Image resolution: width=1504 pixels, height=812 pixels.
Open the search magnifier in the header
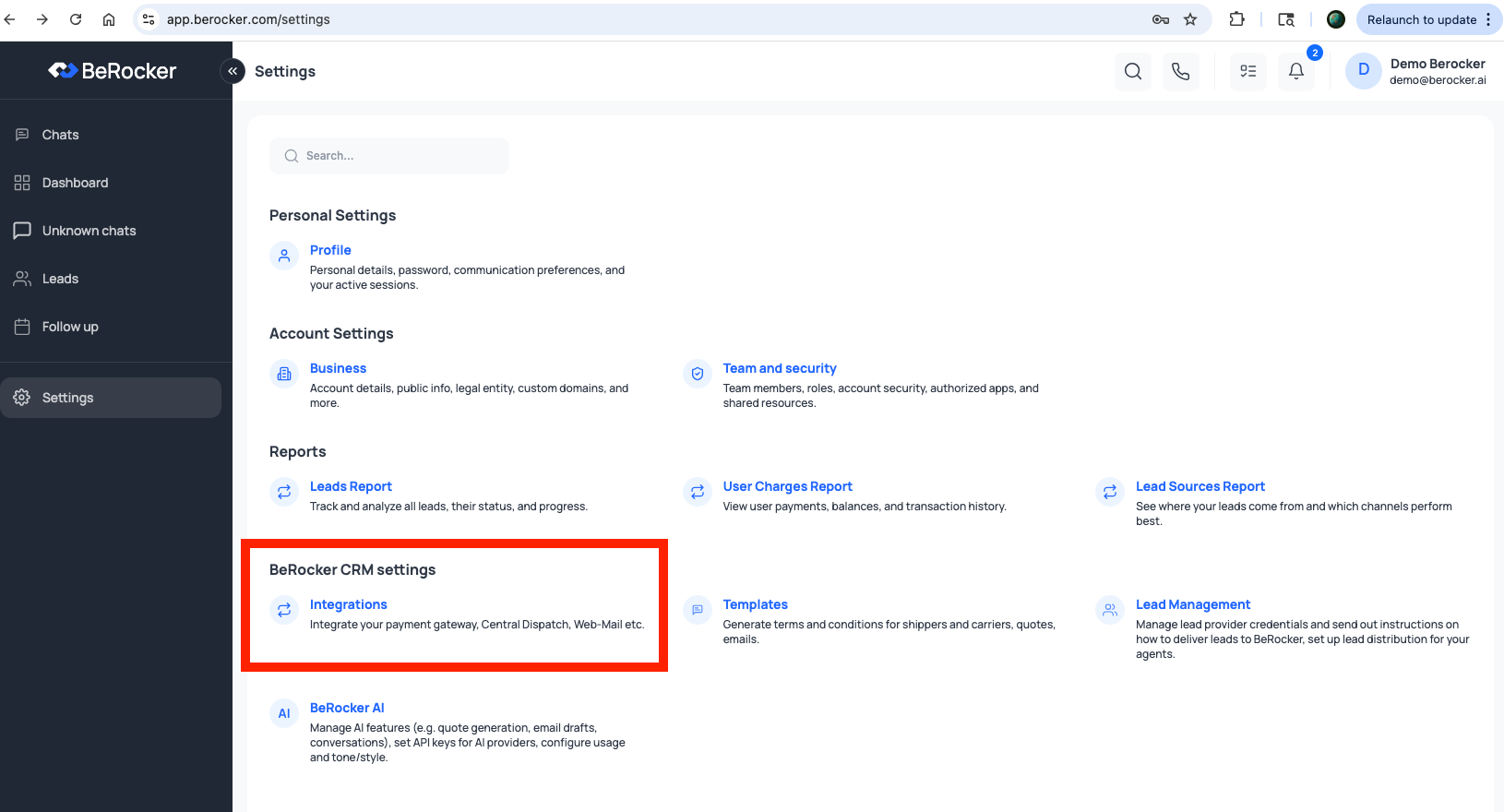point(1133,71)
